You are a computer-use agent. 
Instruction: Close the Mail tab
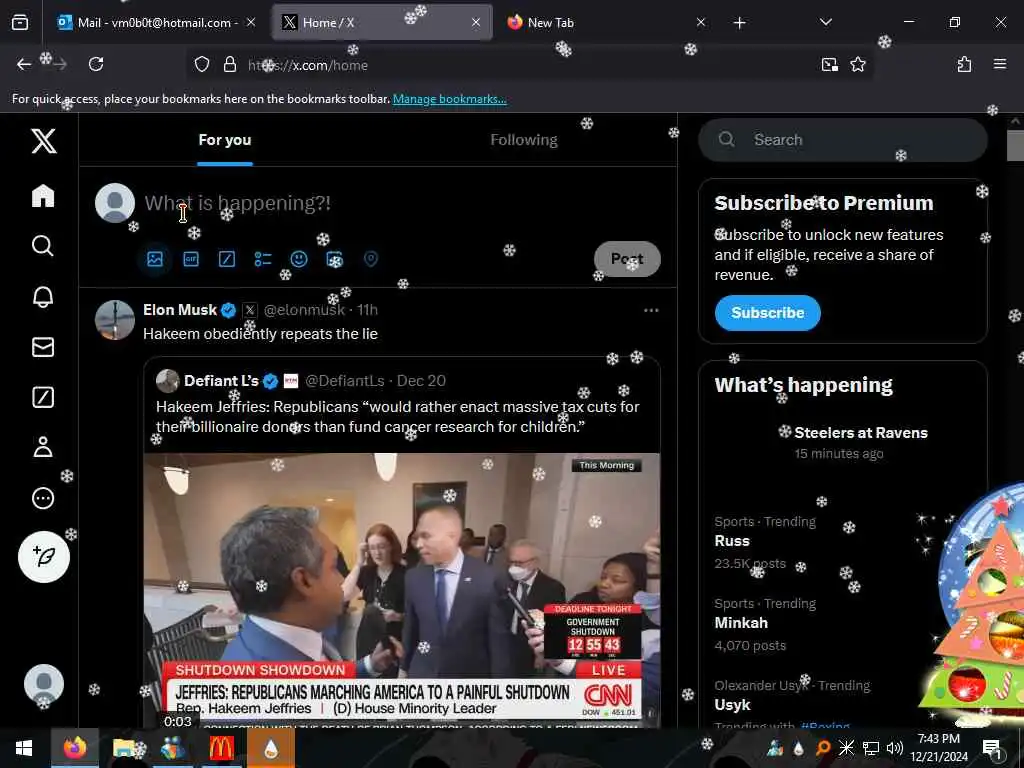tap(251, 23)
